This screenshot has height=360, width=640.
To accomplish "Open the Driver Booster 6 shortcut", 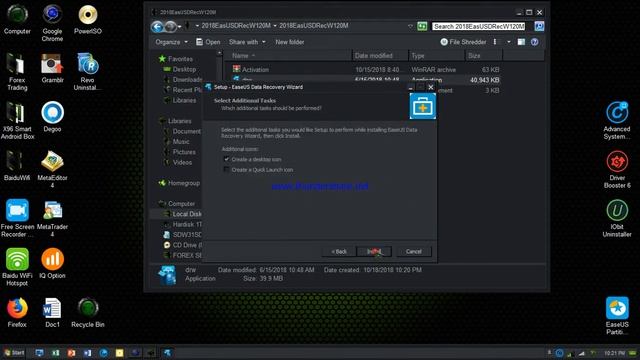I will [617, 170].
